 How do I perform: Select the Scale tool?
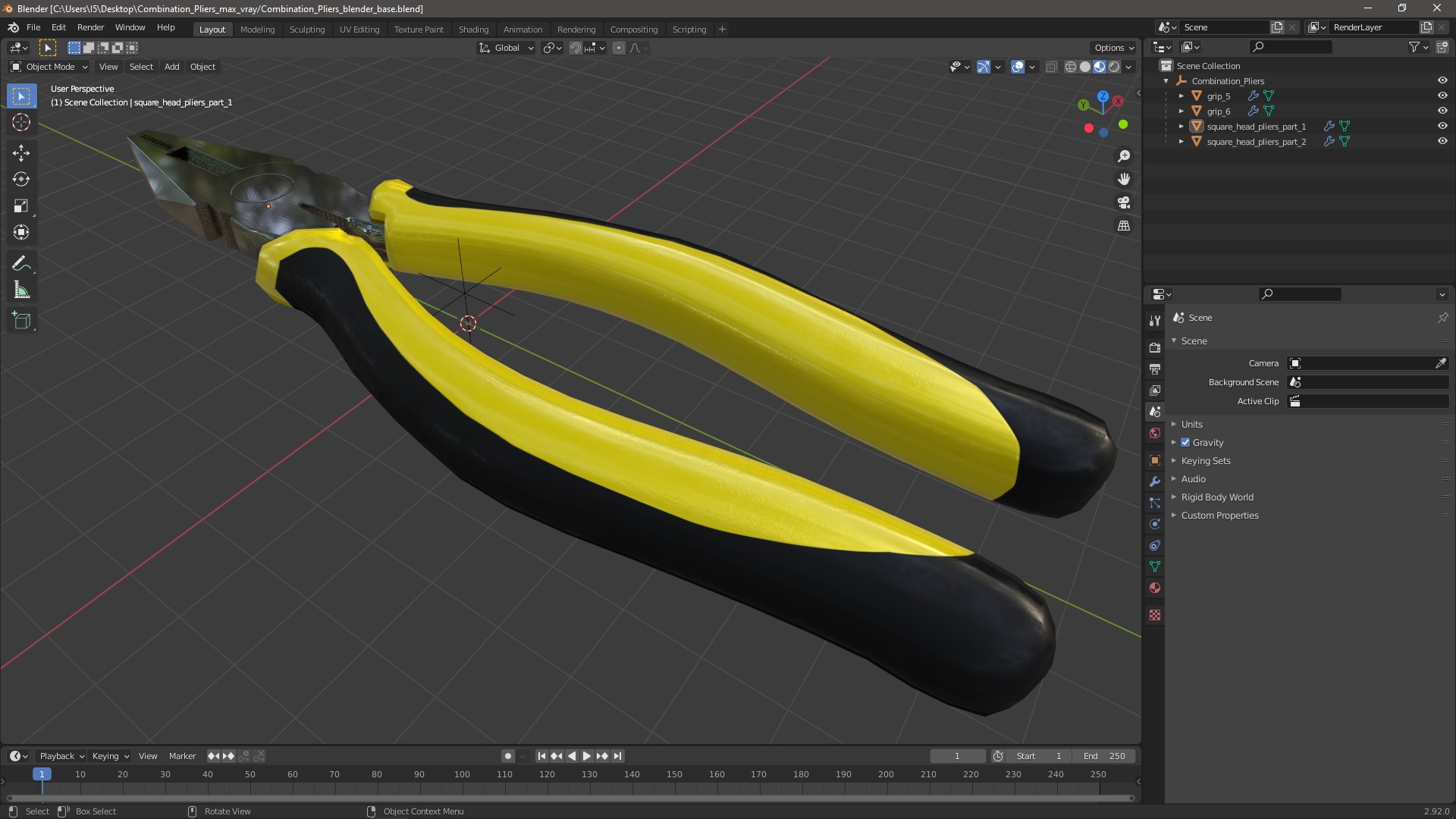pos(21,206)
